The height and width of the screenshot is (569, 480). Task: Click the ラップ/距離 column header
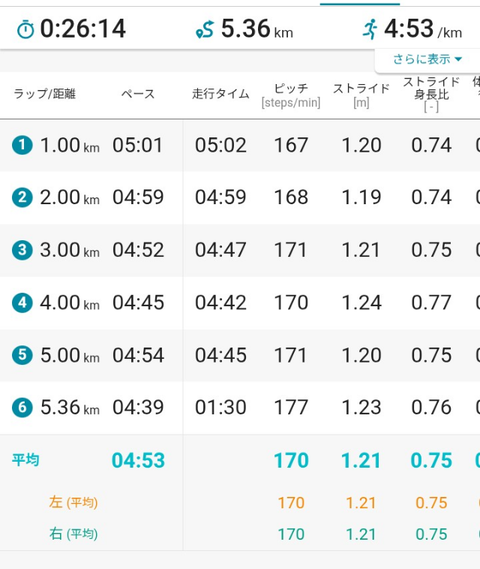point(45,94)
